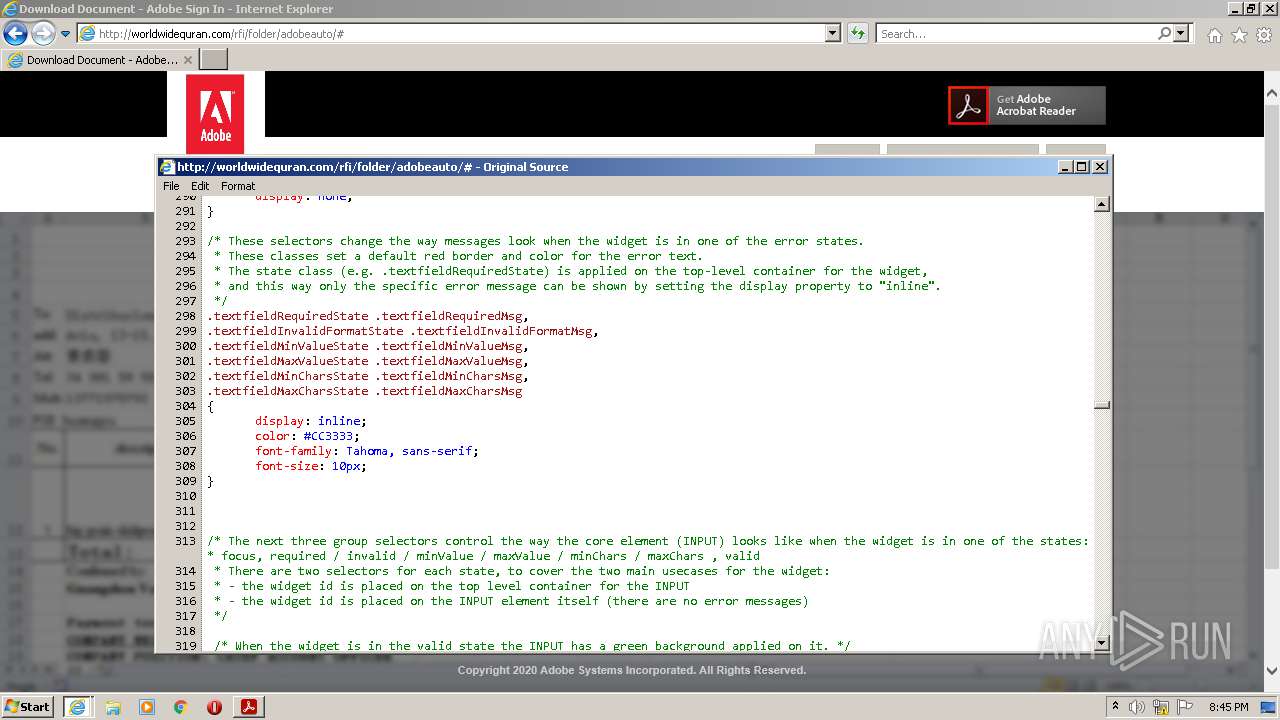Click the Copyright 2020 Adobe Systems footer text

point(632,670)
